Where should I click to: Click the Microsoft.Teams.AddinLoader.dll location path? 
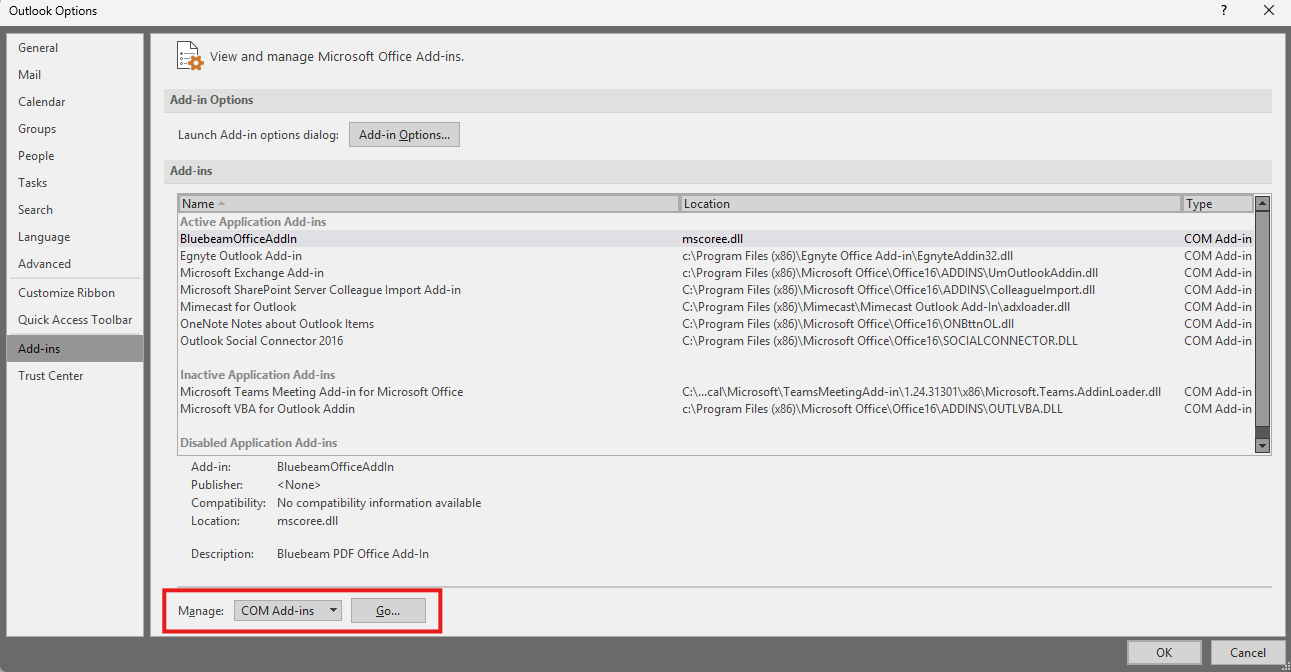(922, 392)
